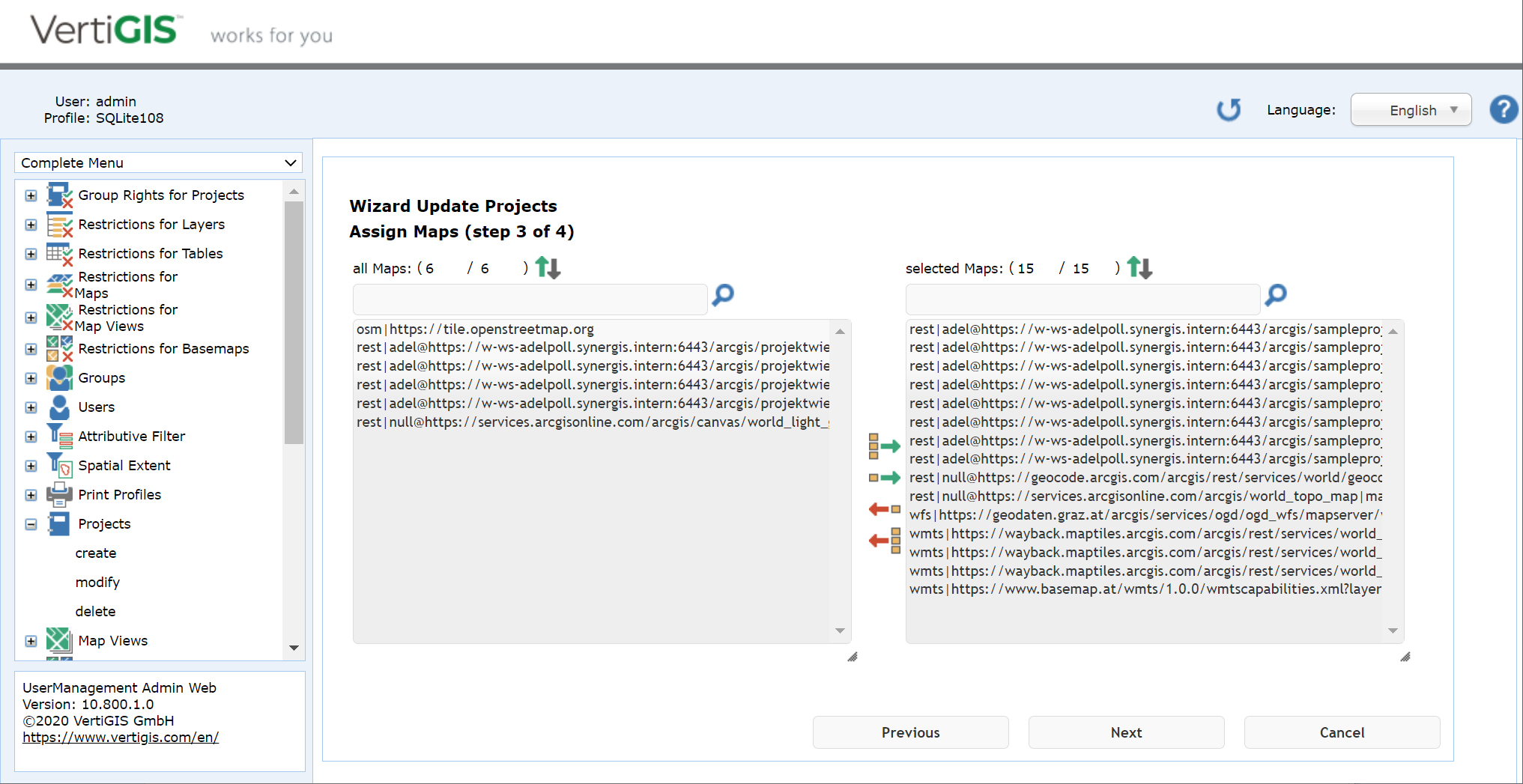Select the modify item under Projects
Screen dimensions: 1523x784
(x=97, y=582)
